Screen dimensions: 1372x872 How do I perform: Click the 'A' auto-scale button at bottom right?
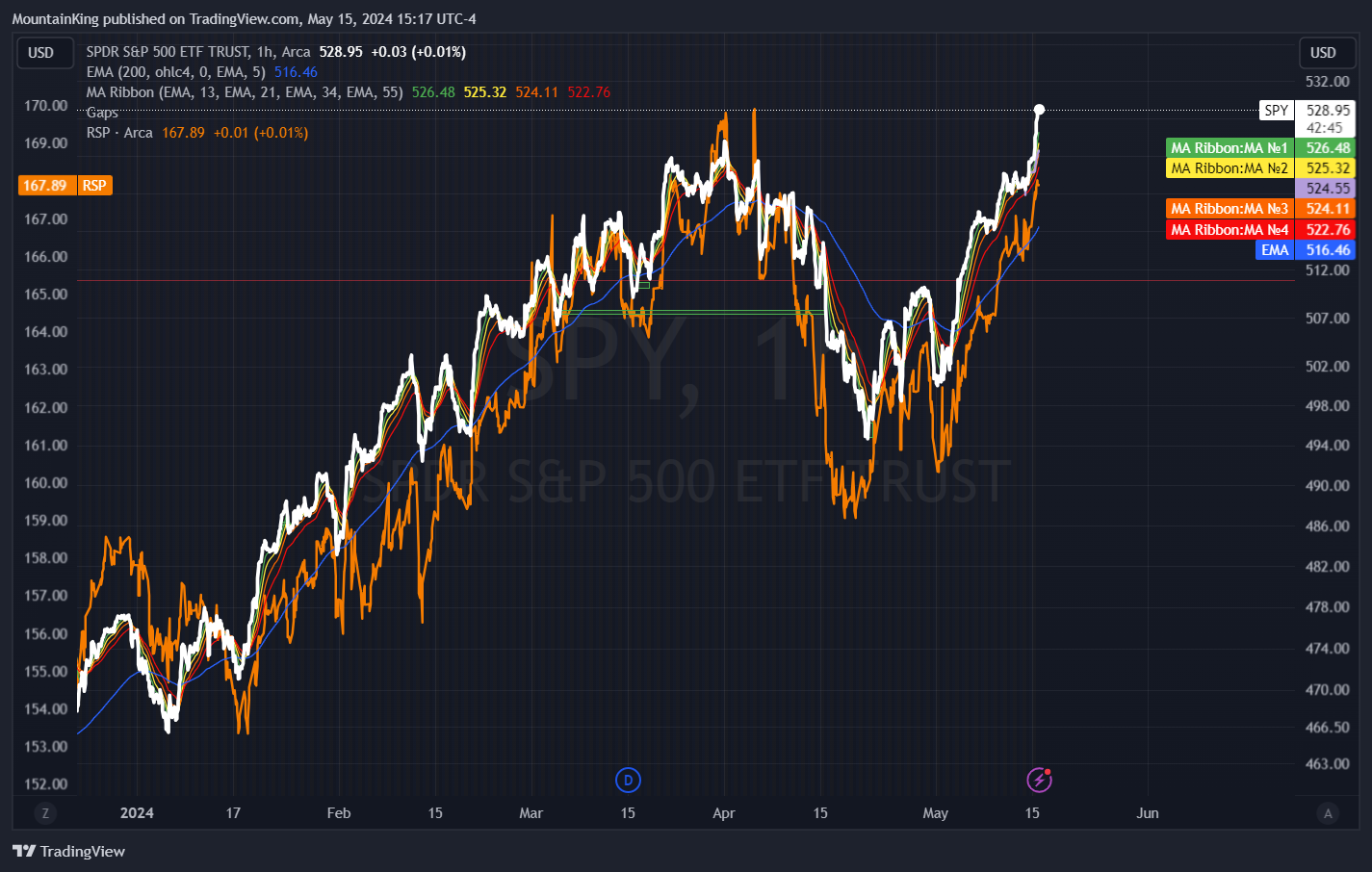[1328, 813]
